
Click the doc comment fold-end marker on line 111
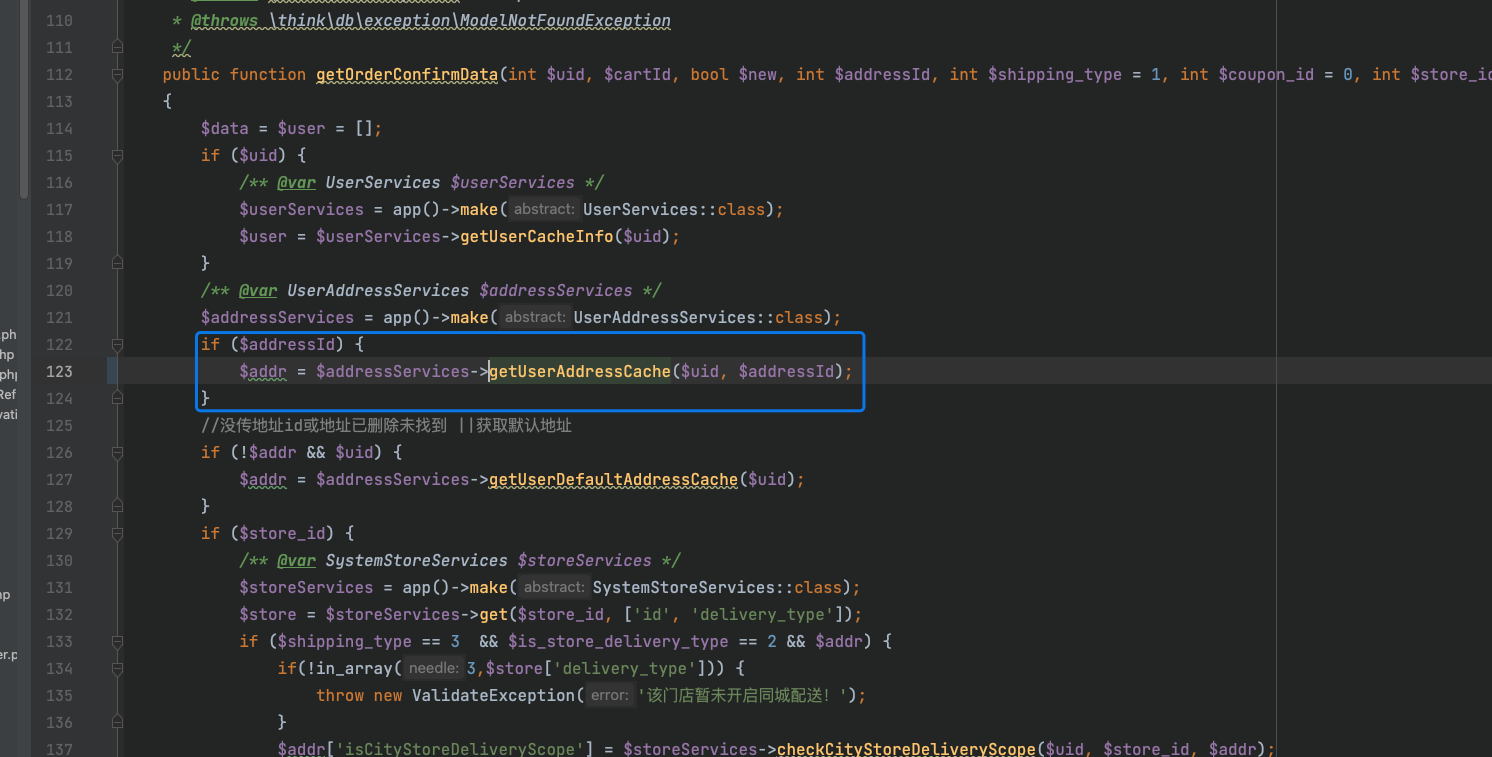pyautogui.click(x=118, y=47)
